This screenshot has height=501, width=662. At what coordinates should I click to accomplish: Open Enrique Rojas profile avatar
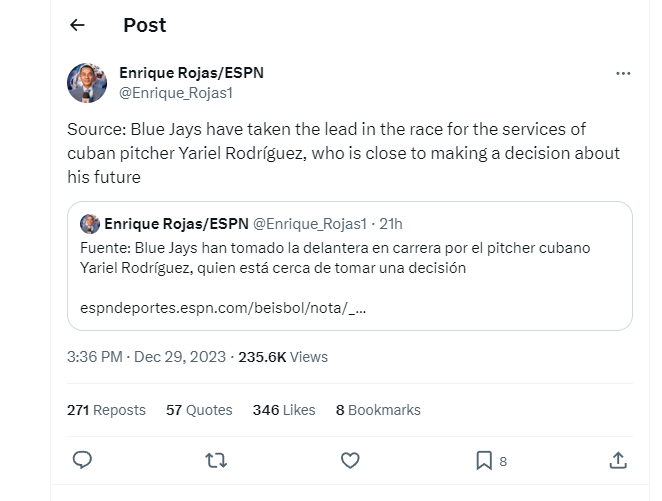[88, 84]
